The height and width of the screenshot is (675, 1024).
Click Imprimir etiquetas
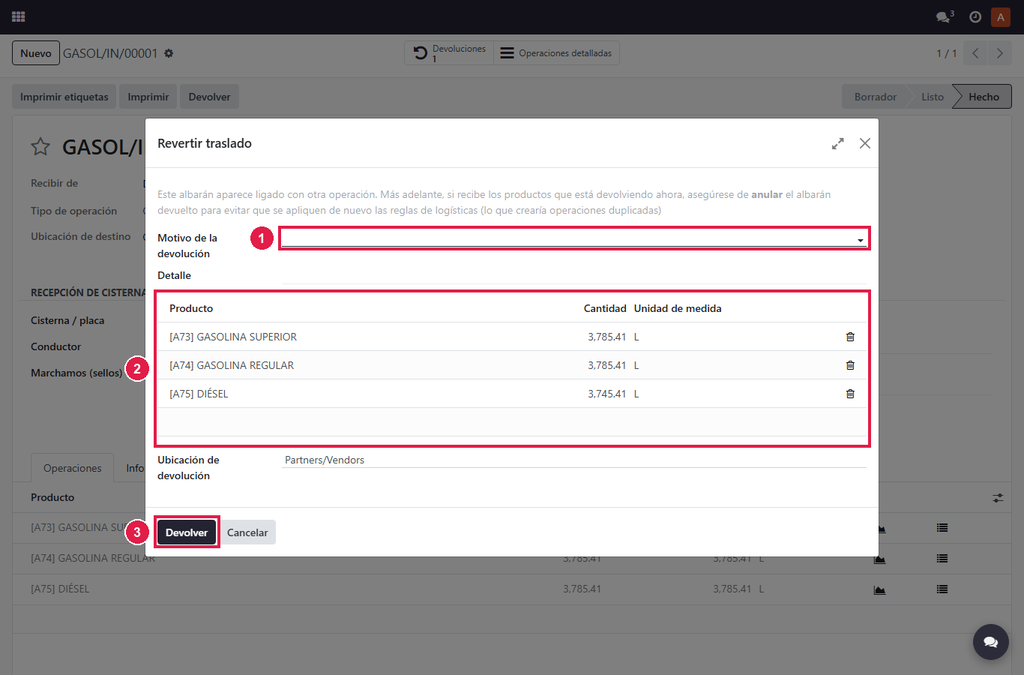tap(64, 97)
